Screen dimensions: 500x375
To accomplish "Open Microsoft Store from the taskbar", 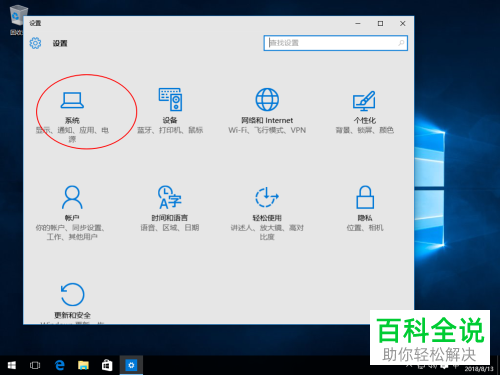I will (x=107, y=365).
